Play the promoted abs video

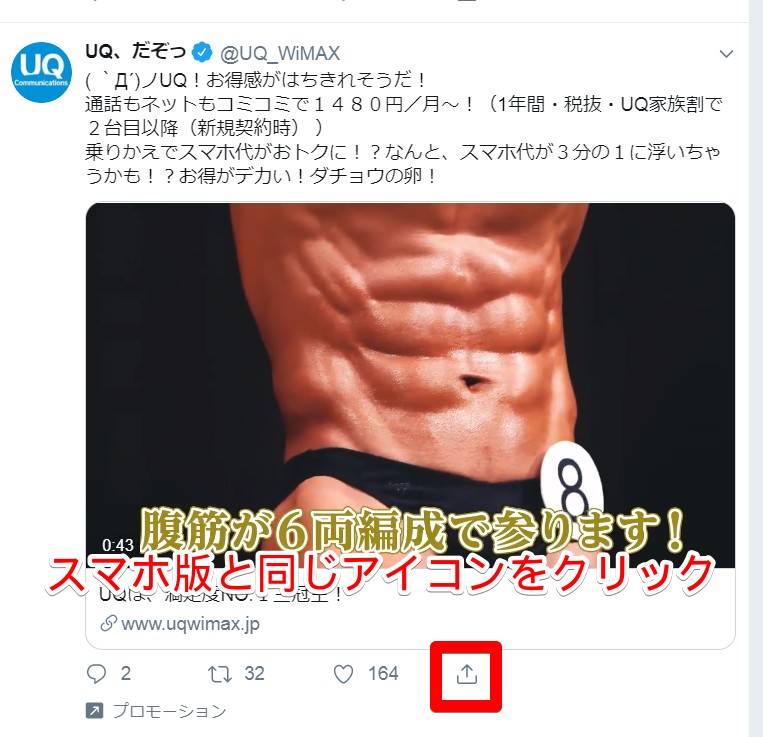pos(410,385)
